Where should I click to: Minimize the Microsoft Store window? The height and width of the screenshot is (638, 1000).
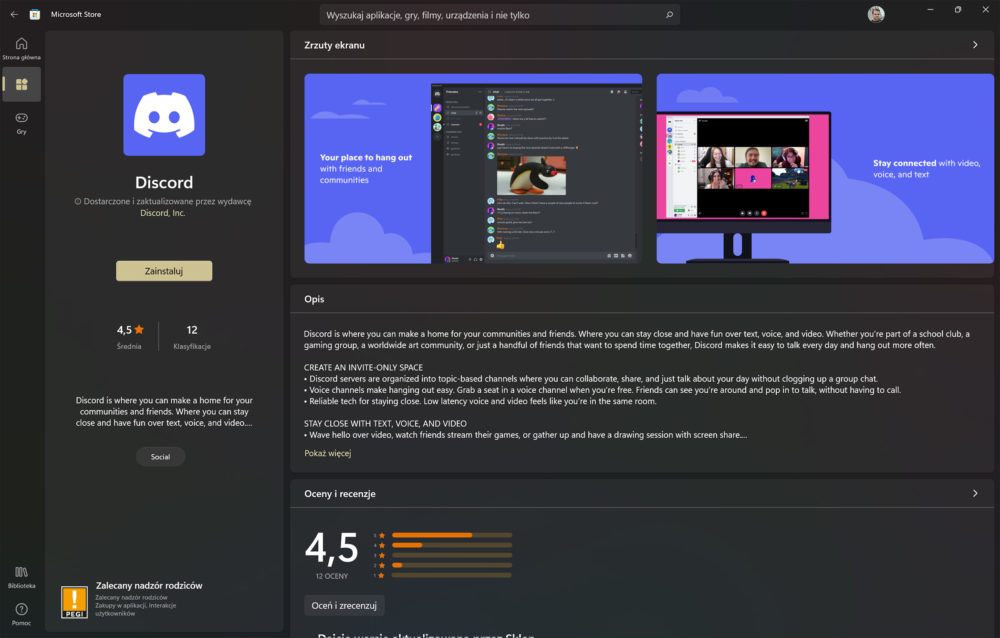[930, 10]
